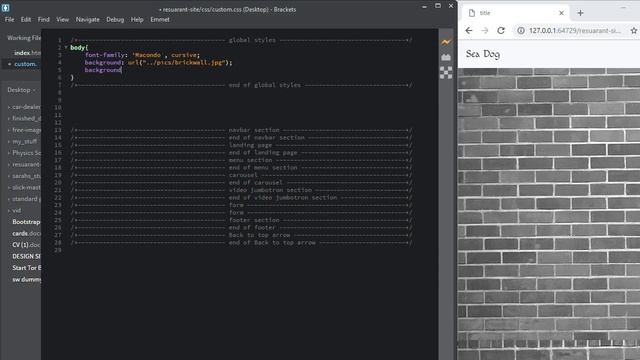
Task: Expand the standard folder
Action: 9,199
